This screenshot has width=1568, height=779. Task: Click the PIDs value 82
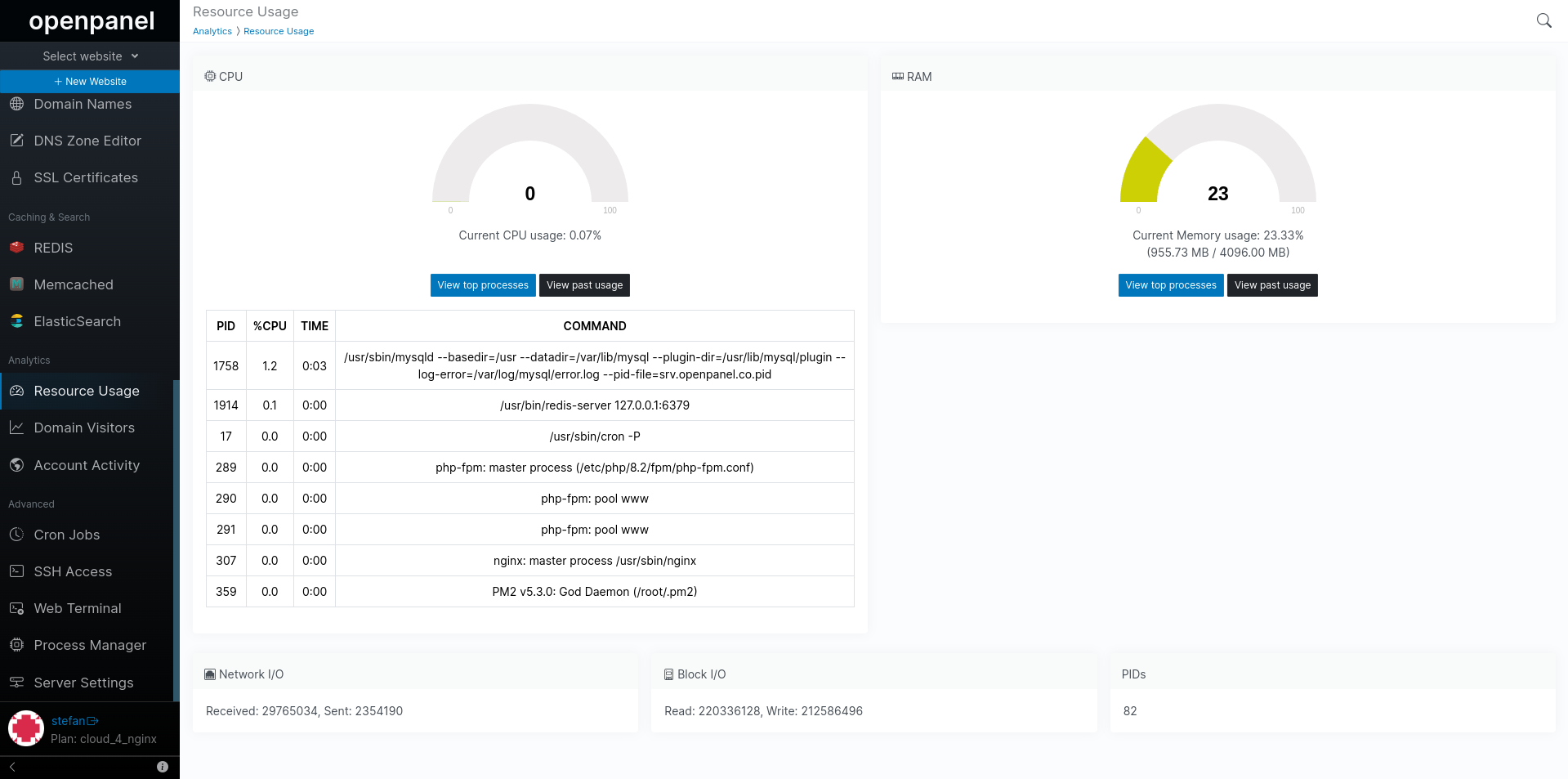1130,711
